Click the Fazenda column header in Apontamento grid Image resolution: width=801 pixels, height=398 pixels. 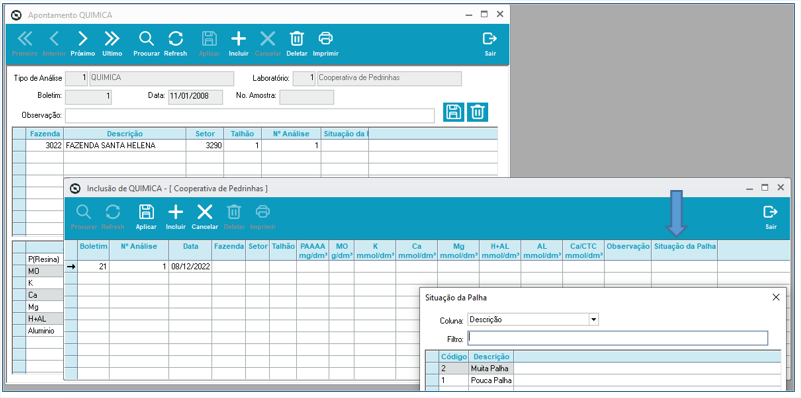point(45,134)
